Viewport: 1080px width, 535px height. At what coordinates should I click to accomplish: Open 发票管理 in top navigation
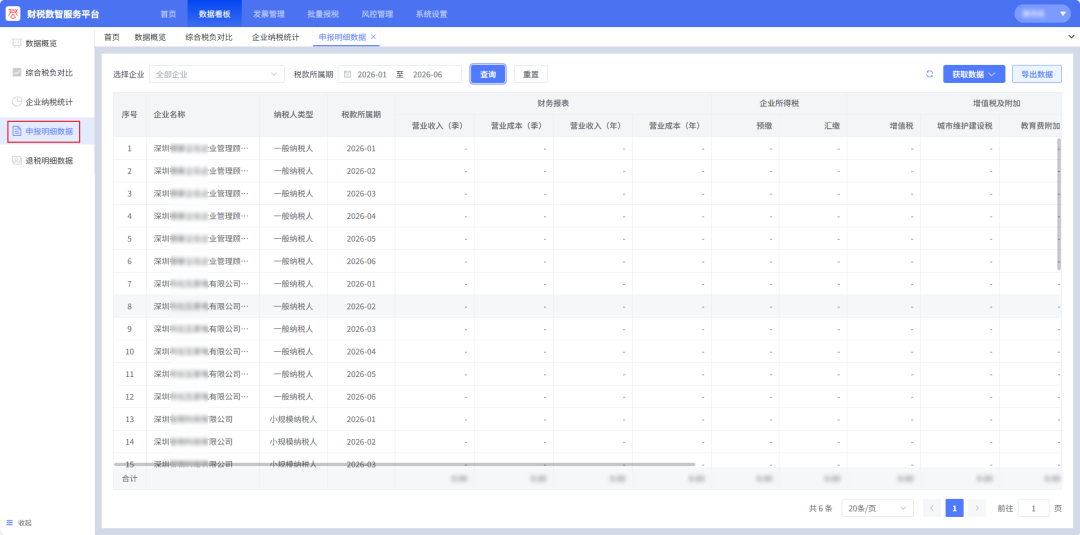[269, 14]
